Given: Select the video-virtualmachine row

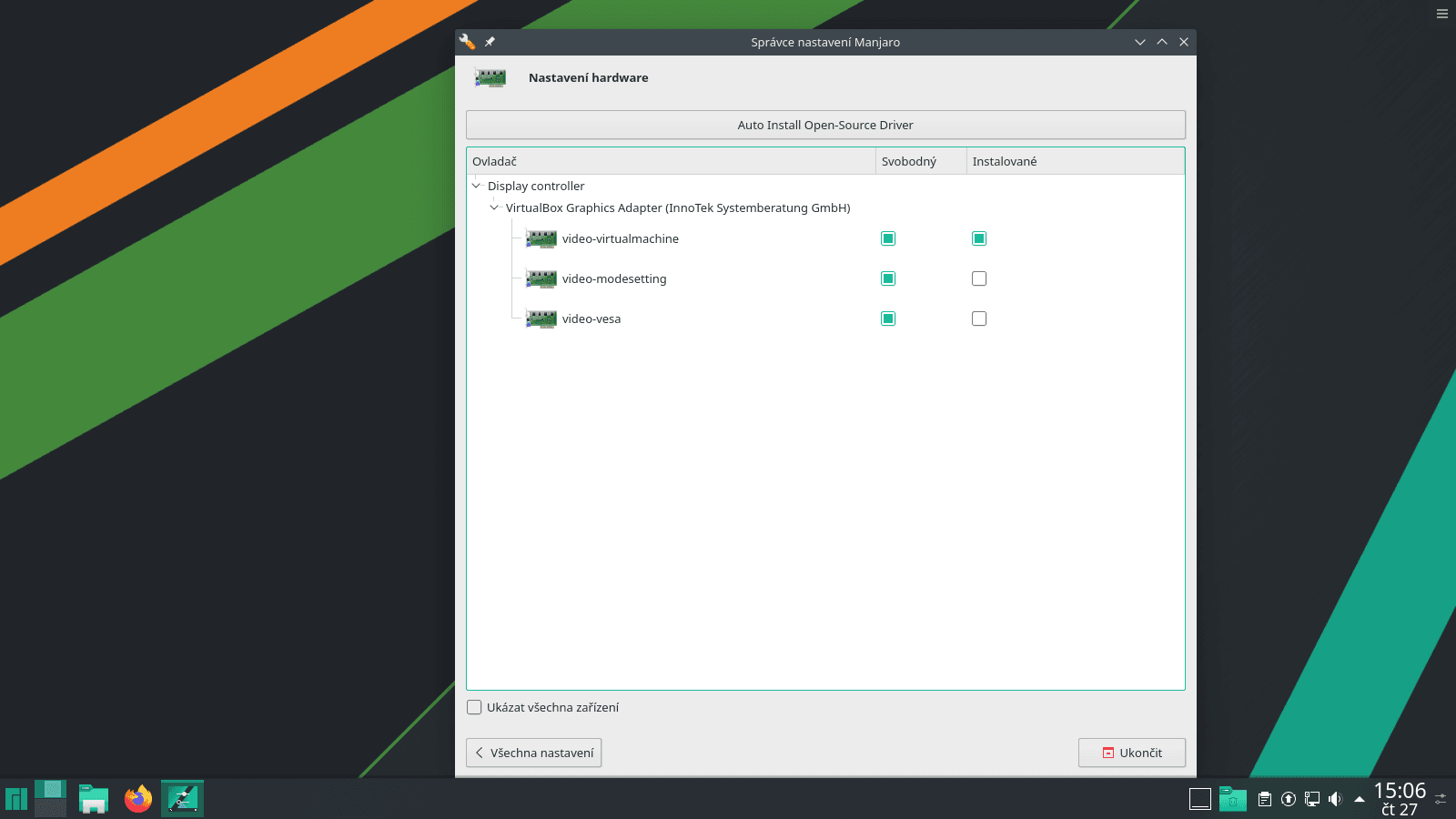Looking at the screenshot, I should [x=825, y=238].
